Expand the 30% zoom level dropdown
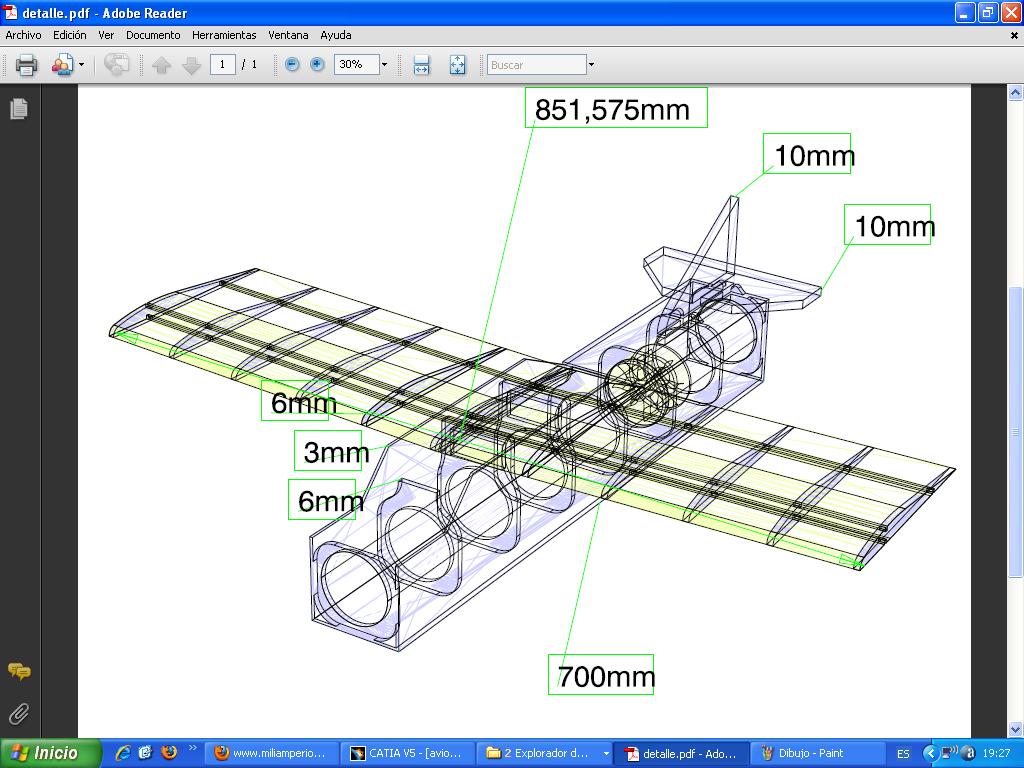This screenshot has height=768, width=1024. pos(384,65)
